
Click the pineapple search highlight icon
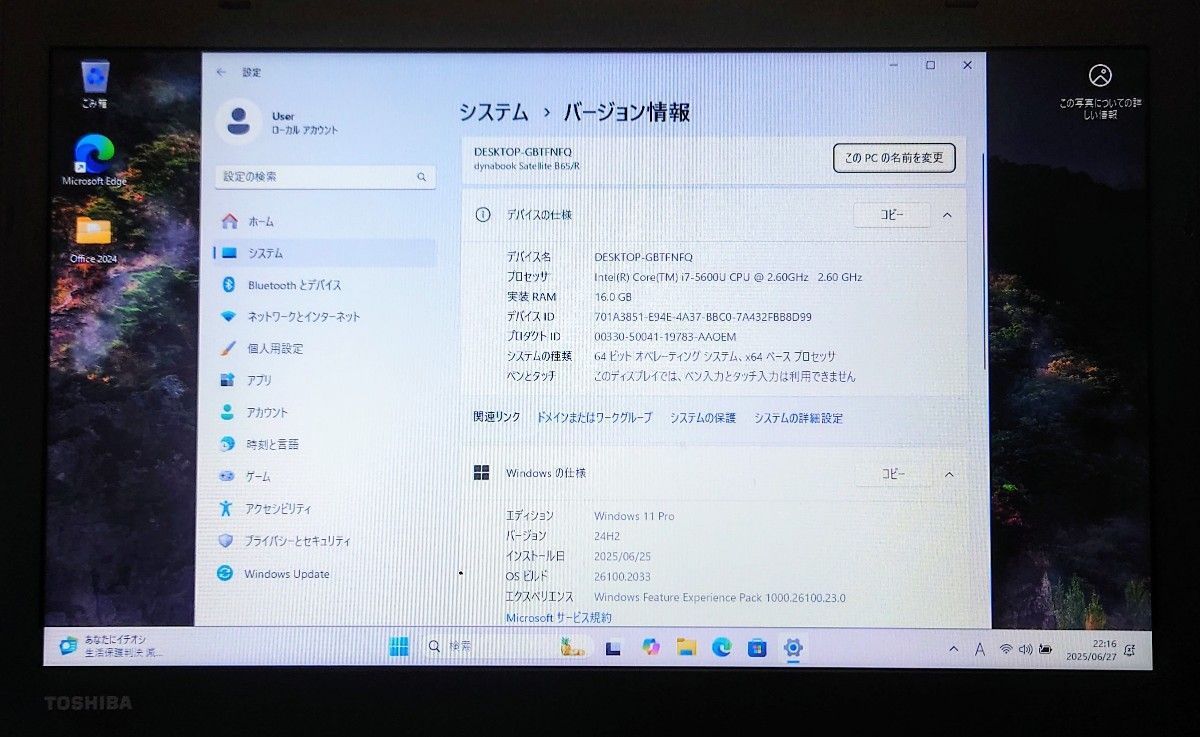click(572, 647)
